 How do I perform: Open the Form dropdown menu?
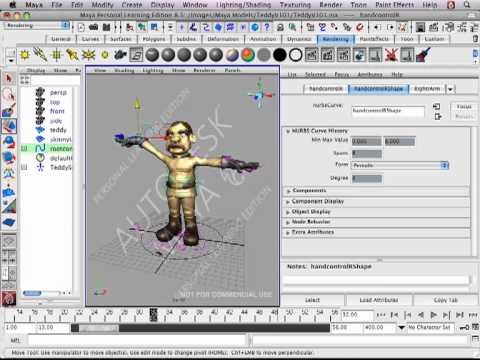(400, 165)
